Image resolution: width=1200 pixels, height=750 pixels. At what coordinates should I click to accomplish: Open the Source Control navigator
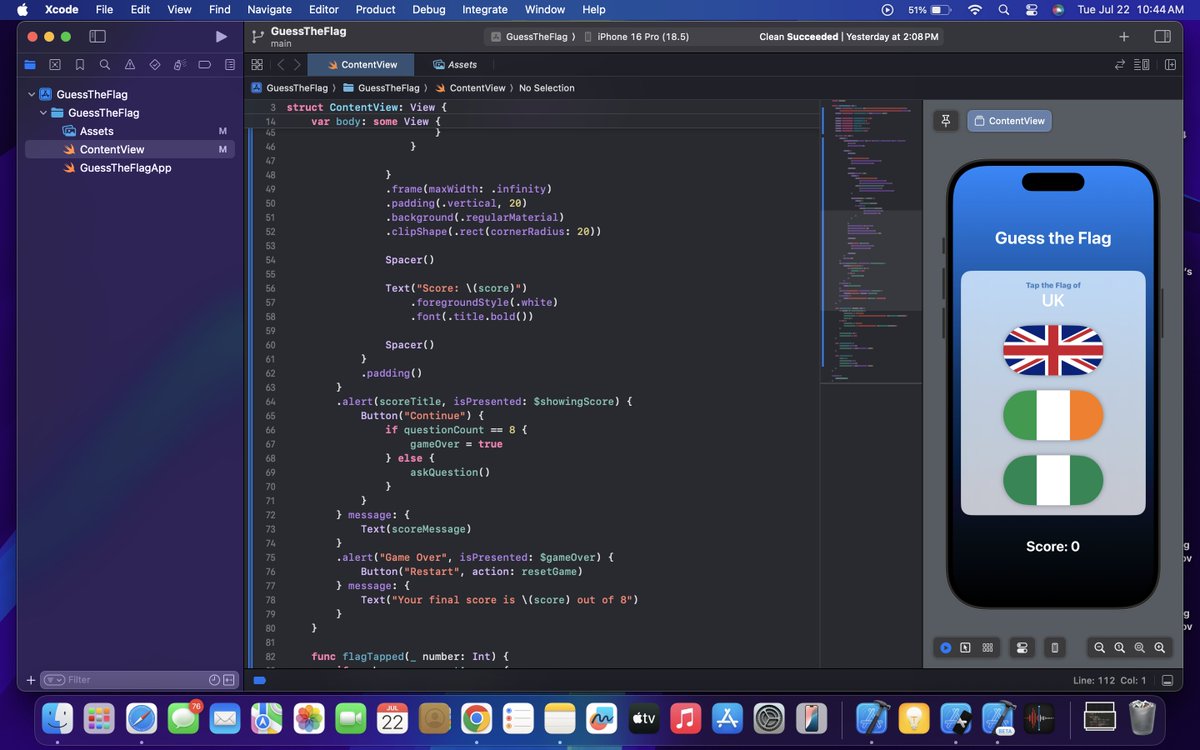pyautogui.click(x=55, y=64)
